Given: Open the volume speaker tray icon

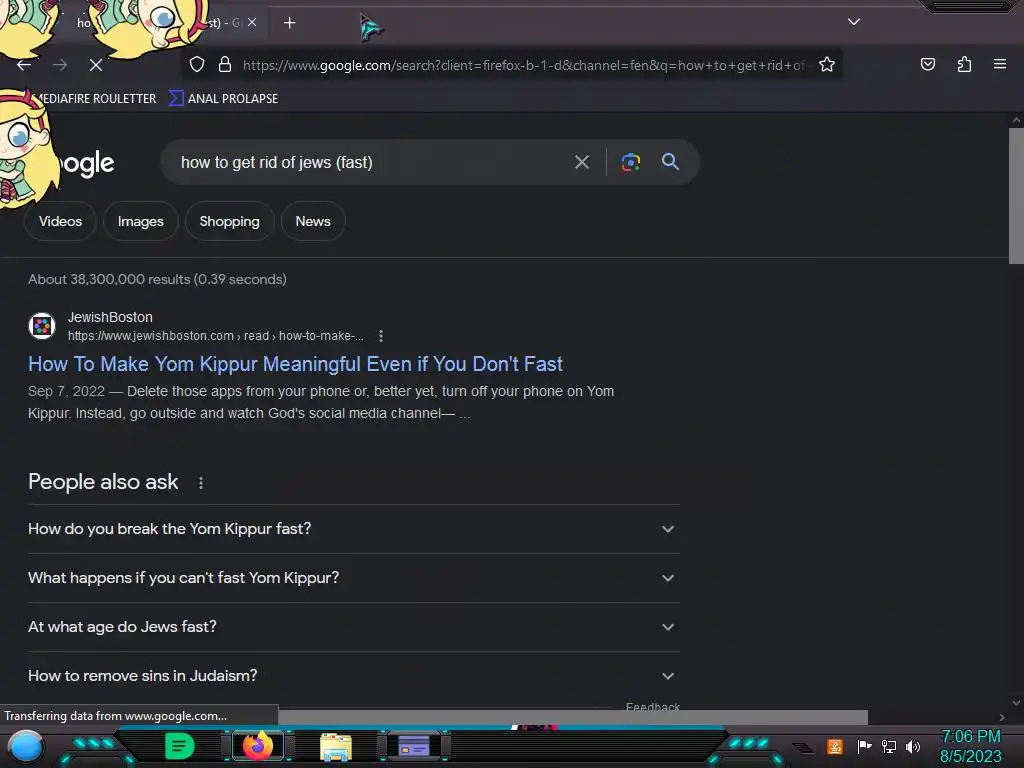Looking at the screenshot, I should [x=913, y=746].
